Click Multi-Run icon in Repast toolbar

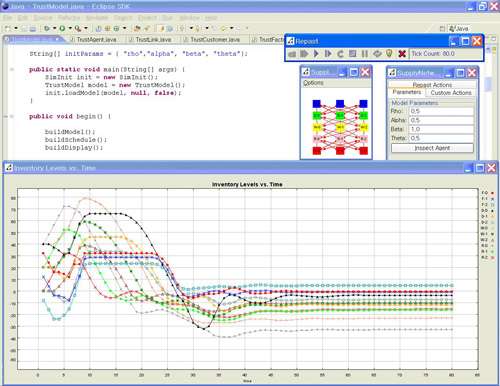pyautogui.click(x=304, y=54)
